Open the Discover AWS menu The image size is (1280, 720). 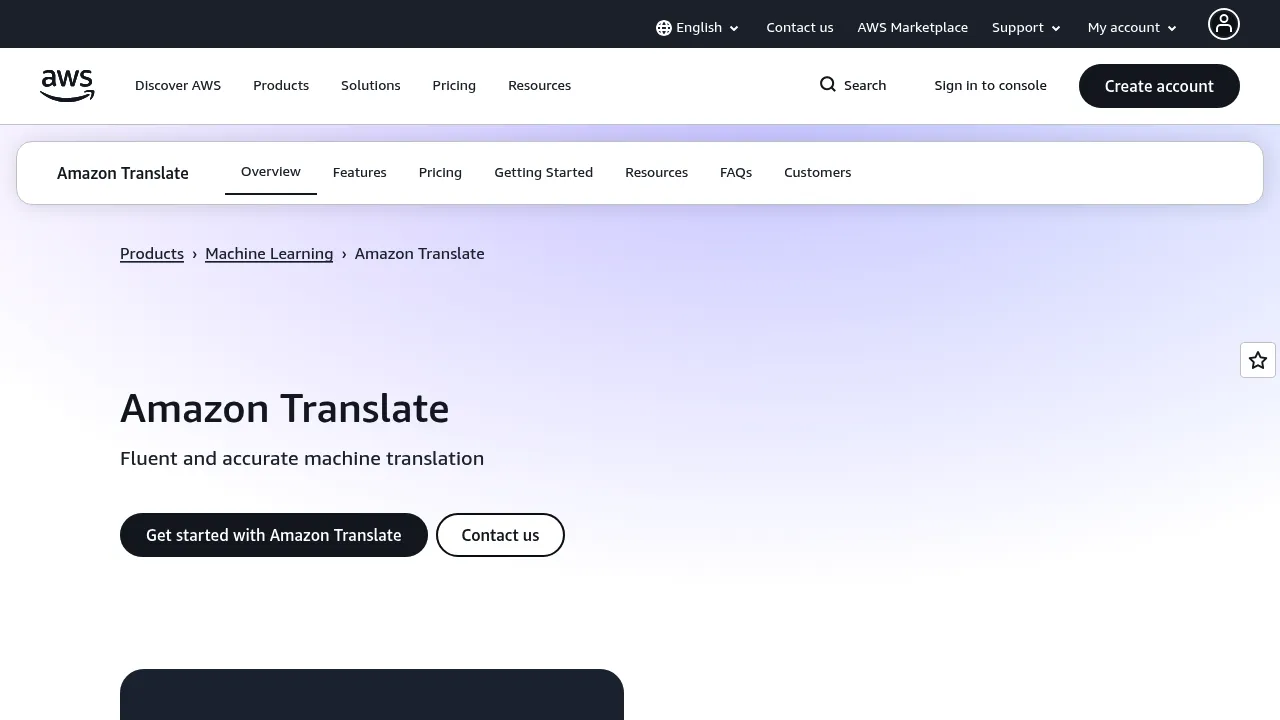pos(178,86)
